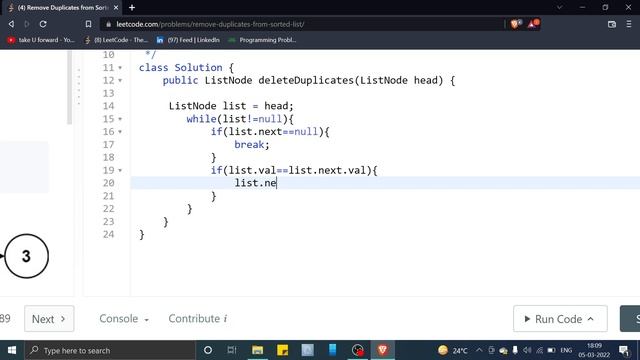Screen dimensions: 640x360
Task: Collapse code fold at line 12
Action: (x=120, y=80)
